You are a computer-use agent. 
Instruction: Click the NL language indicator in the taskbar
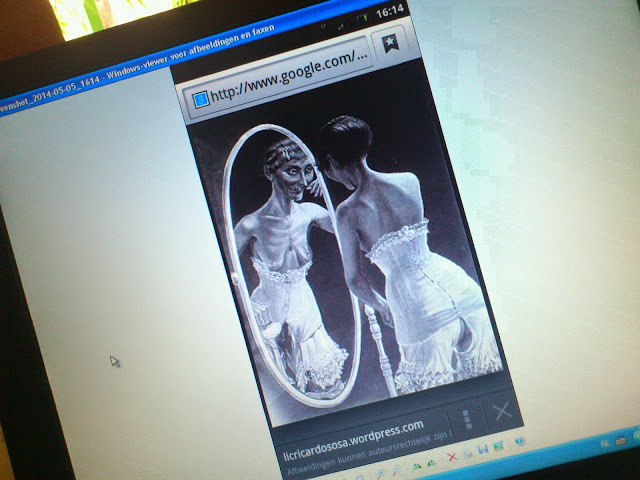coord(605,444)
